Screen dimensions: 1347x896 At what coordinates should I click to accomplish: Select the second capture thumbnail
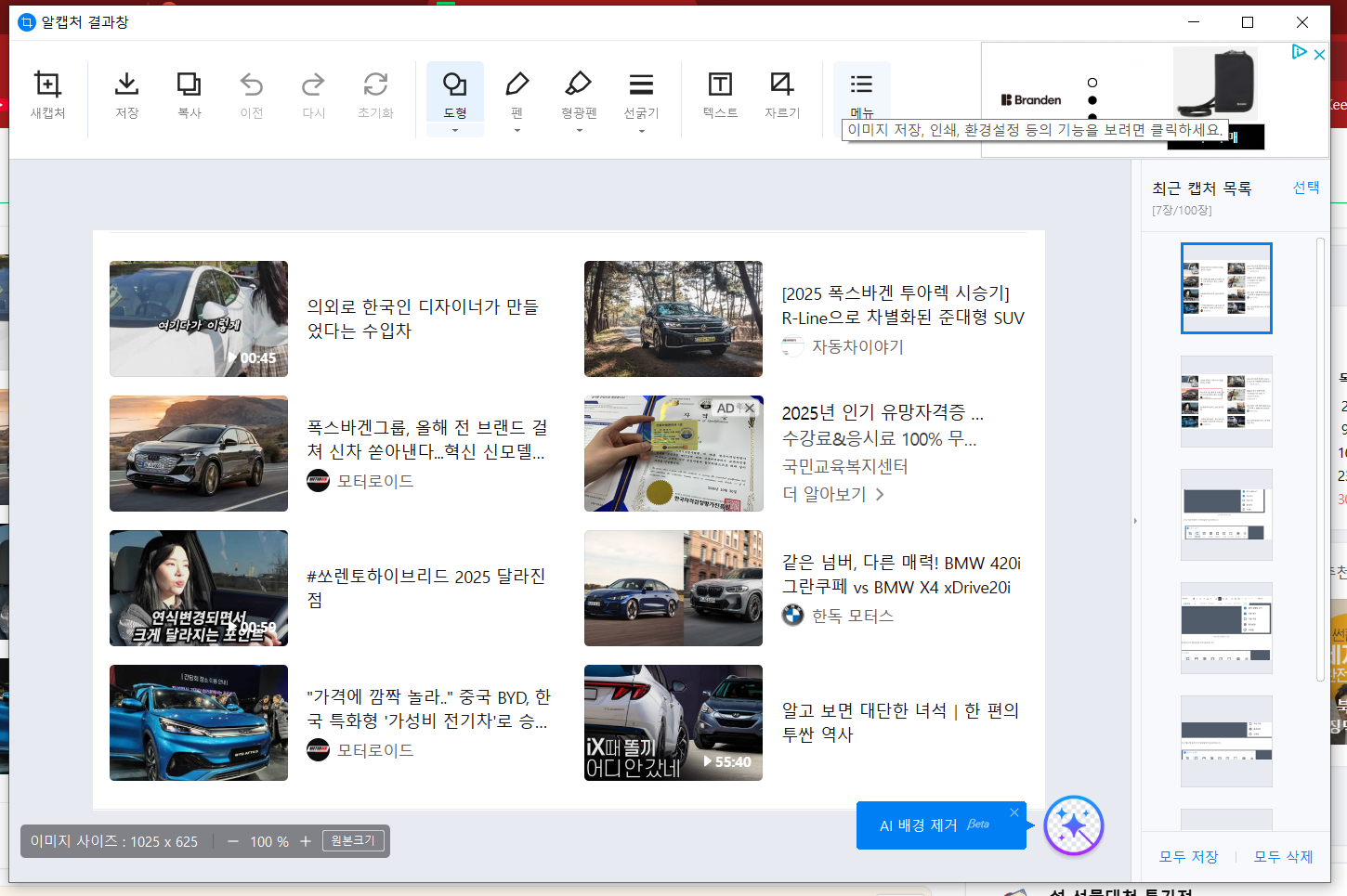click(1226, 401)
